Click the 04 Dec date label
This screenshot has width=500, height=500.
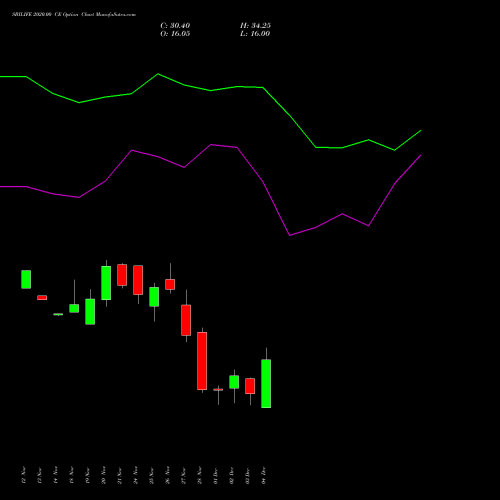pyautogui.click(x=264, y=476)
